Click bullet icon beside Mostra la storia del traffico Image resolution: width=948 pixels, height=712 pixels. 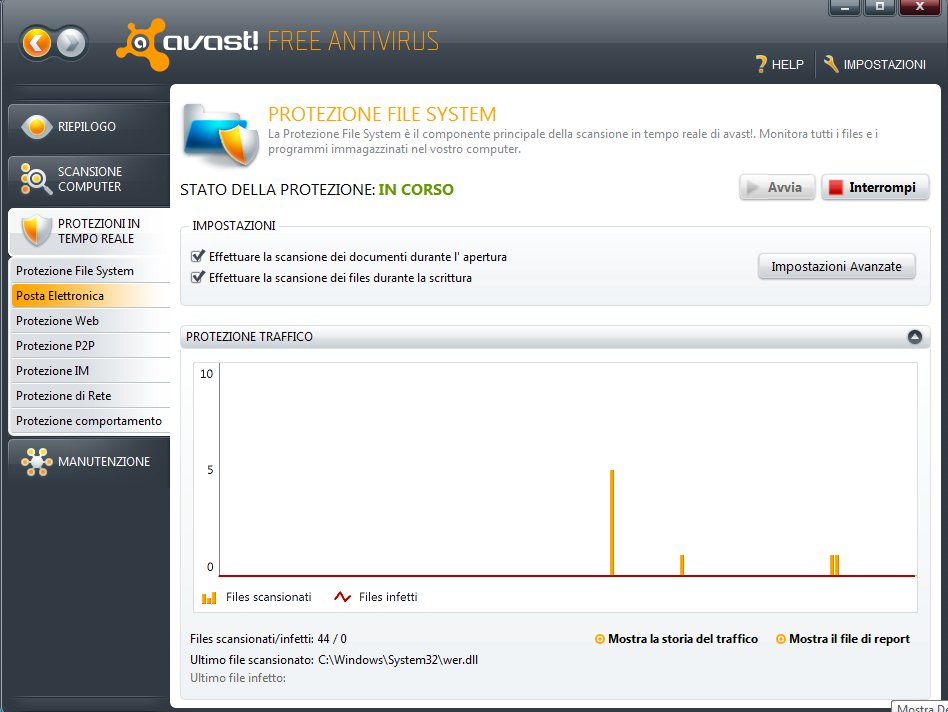click(600, 639)
